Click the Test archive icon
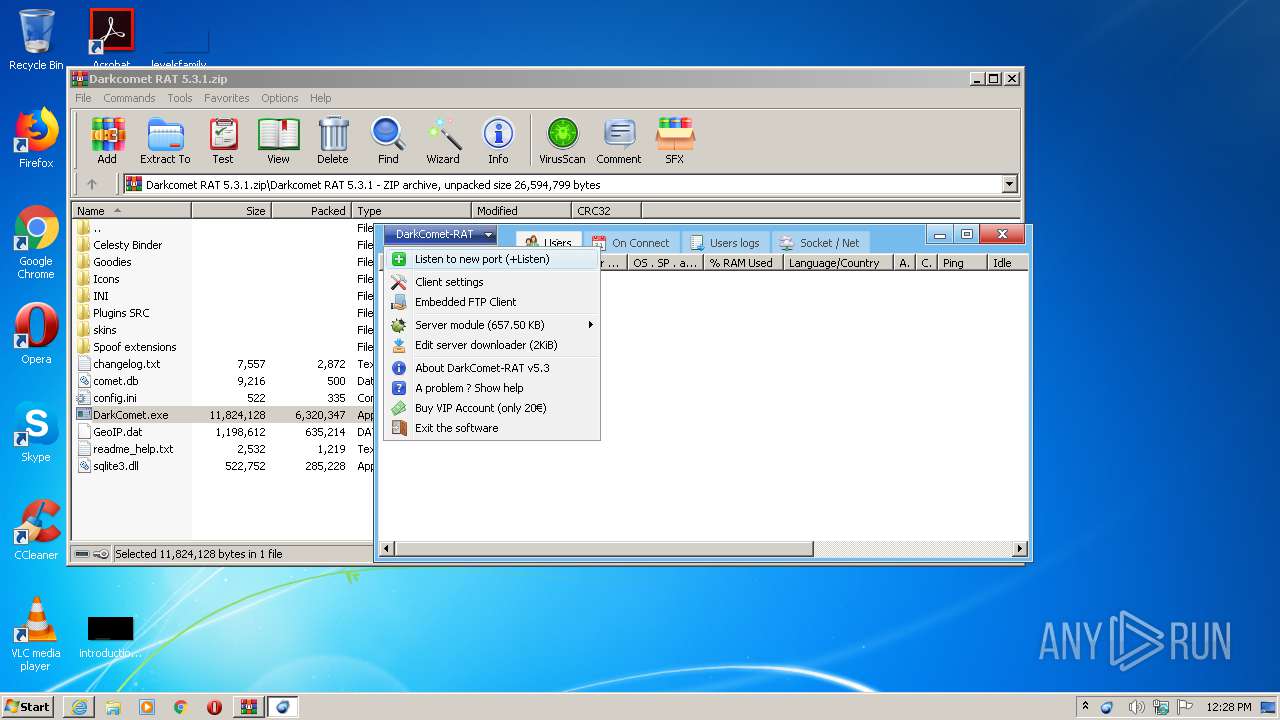1280x720 pixels. point(223,140)
